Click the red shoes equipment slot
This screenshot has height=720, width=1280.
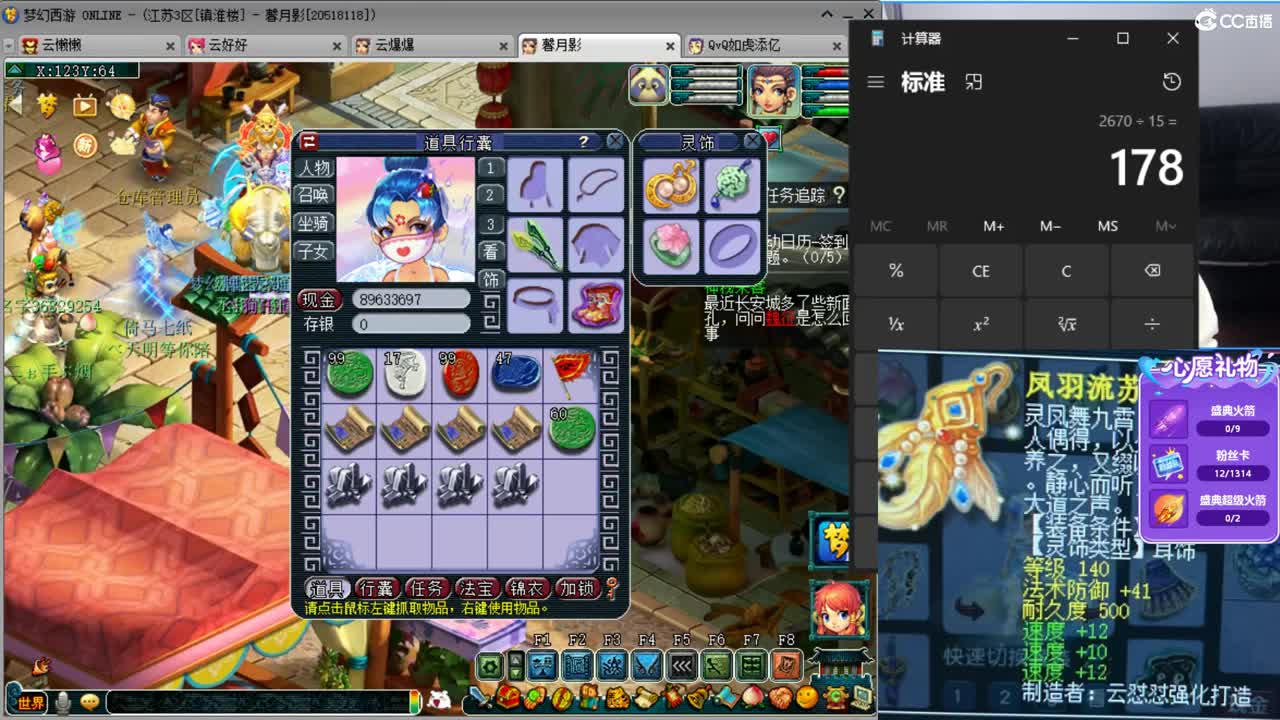(x=597, y=305)
